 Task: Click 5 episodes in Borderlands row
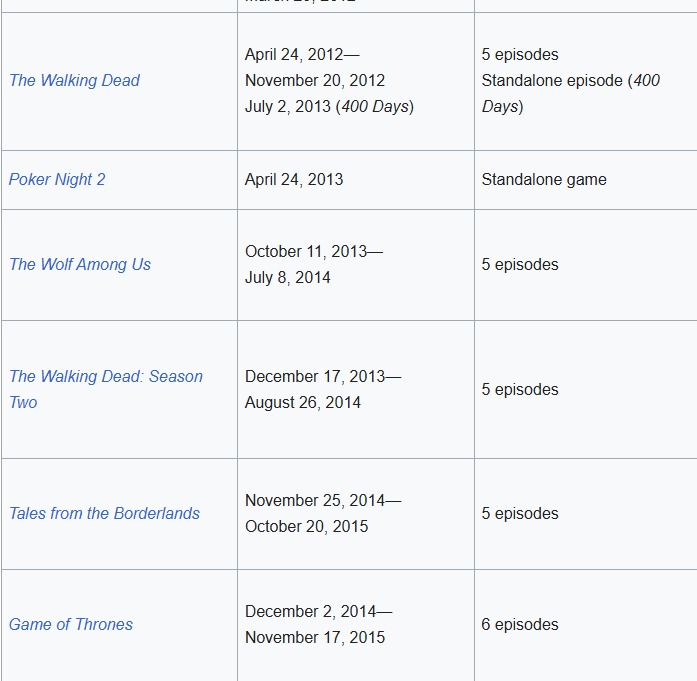click(x=520, y=513)
